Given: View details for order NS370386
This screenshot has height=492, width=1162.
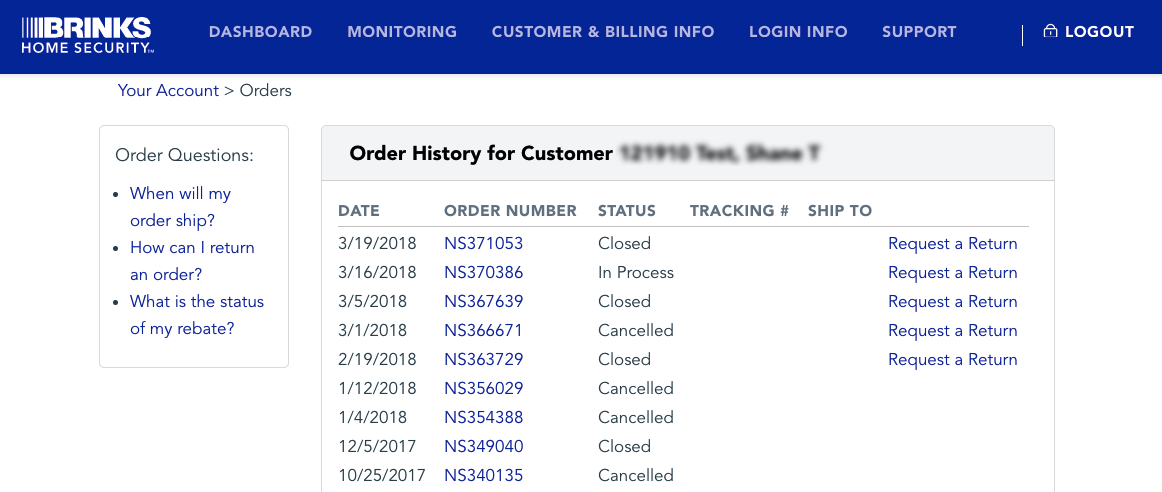Looking at the screenshot, I should [x=483, y=272].
